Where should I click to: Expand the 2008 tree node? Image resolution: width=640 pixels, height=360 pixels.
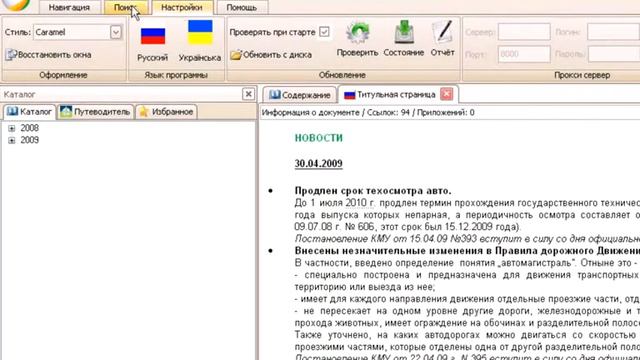(x=12, y=128)
